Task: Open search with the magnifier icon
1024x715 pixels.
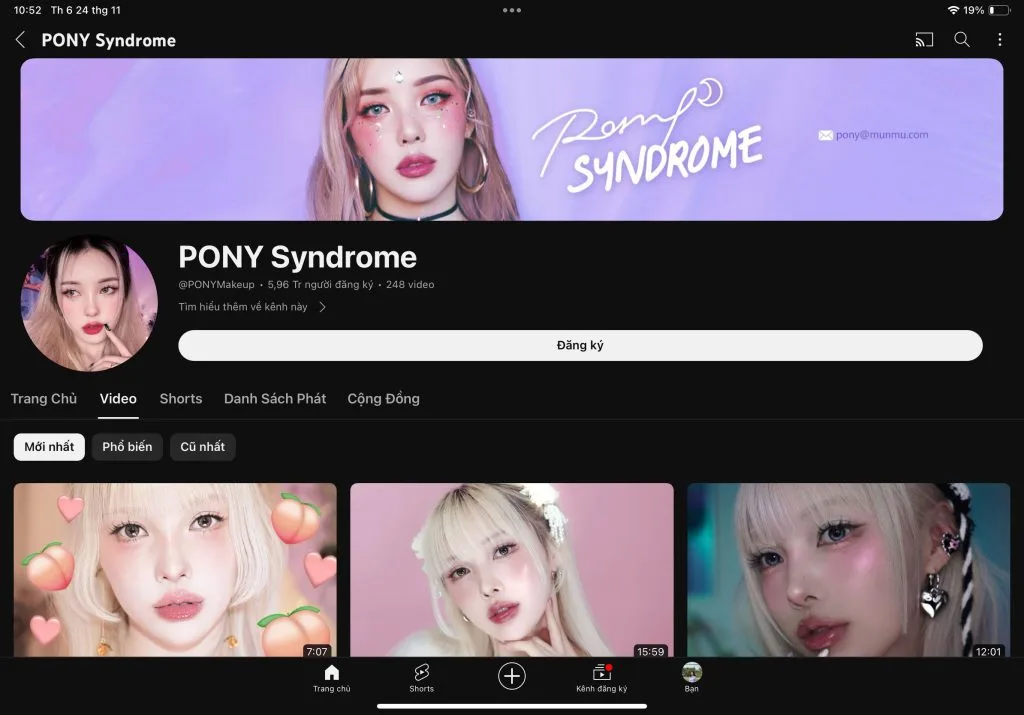Action: tap(962, 40)
